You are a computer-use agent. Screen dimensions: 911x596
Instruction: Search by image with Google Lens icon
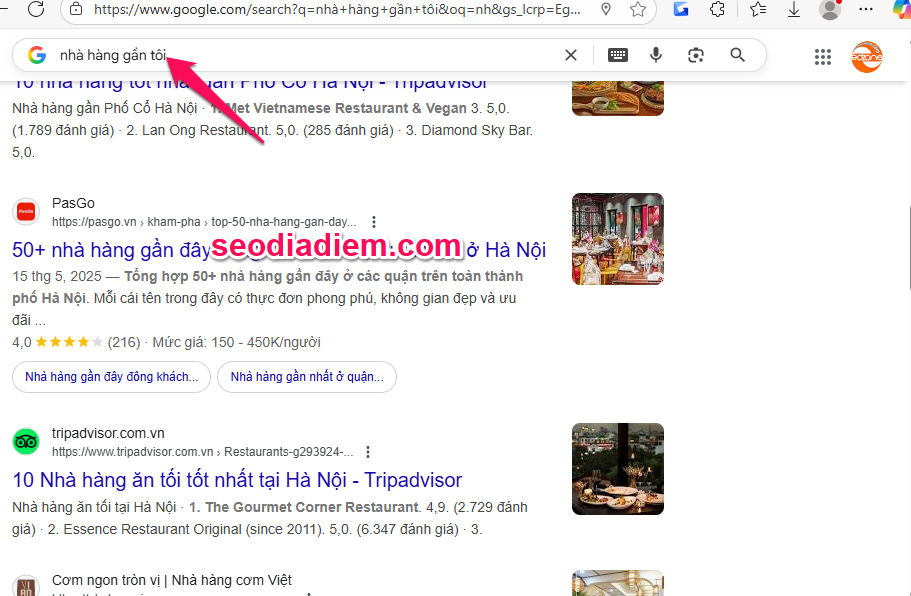pos(696,55)
